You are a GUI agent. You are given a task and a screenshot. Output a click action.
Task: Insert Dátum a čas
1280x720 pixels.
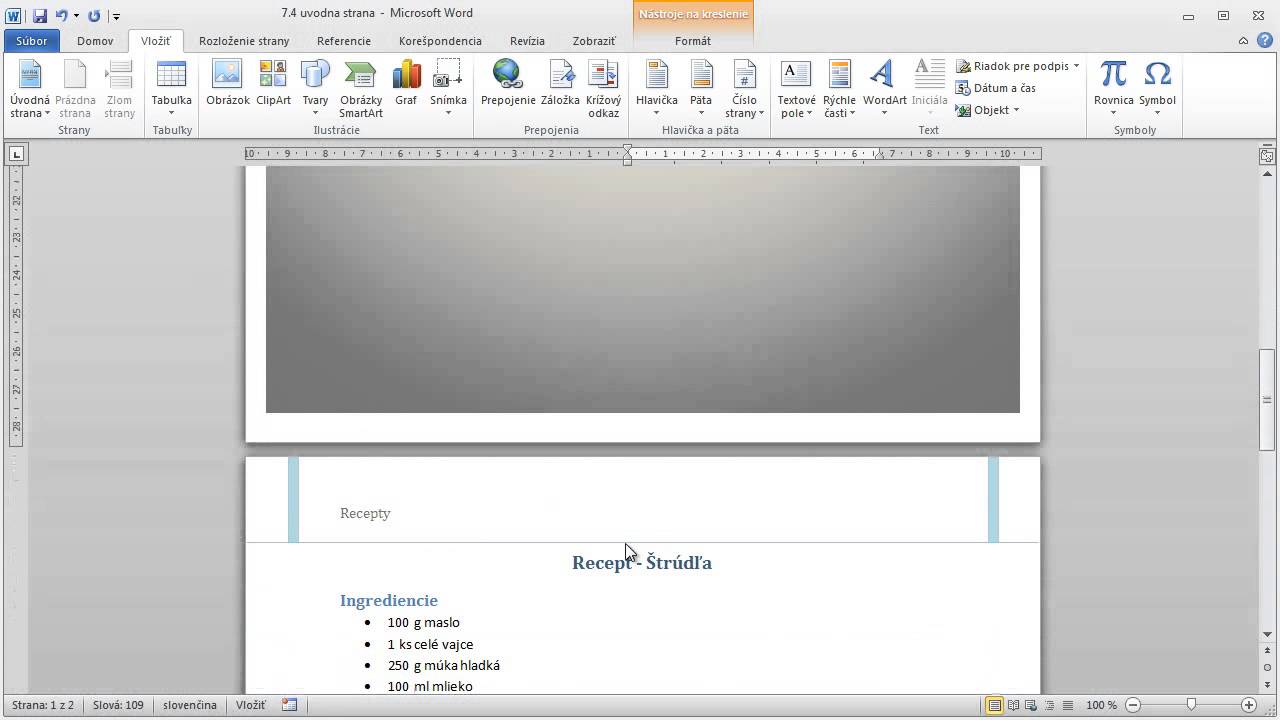(996, 88)
